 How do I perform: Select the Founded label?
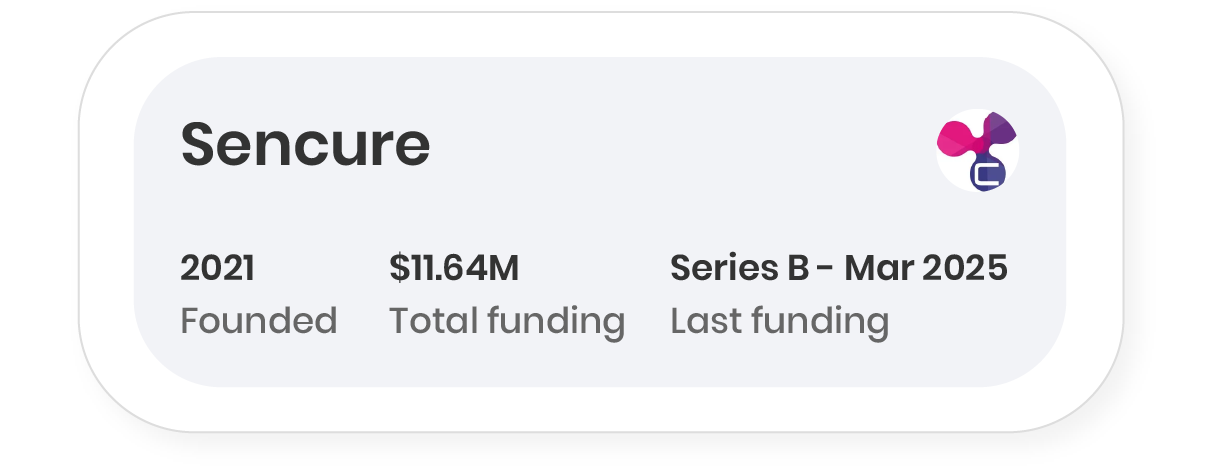tap(258, 321)
